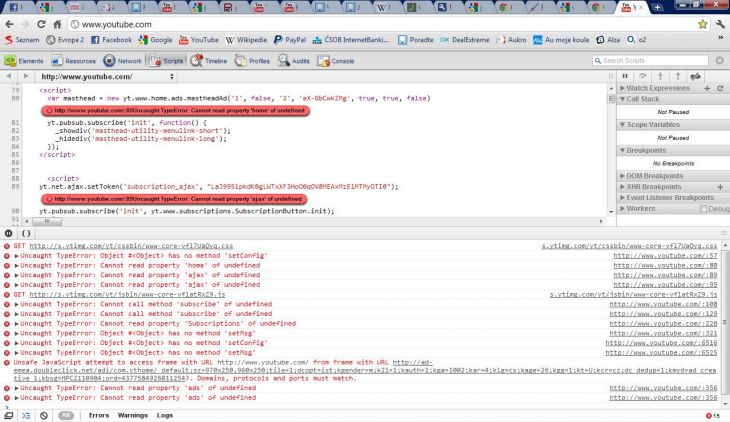Open the Console panel
This screenshot has height=422, width=730.
(336, 61)
